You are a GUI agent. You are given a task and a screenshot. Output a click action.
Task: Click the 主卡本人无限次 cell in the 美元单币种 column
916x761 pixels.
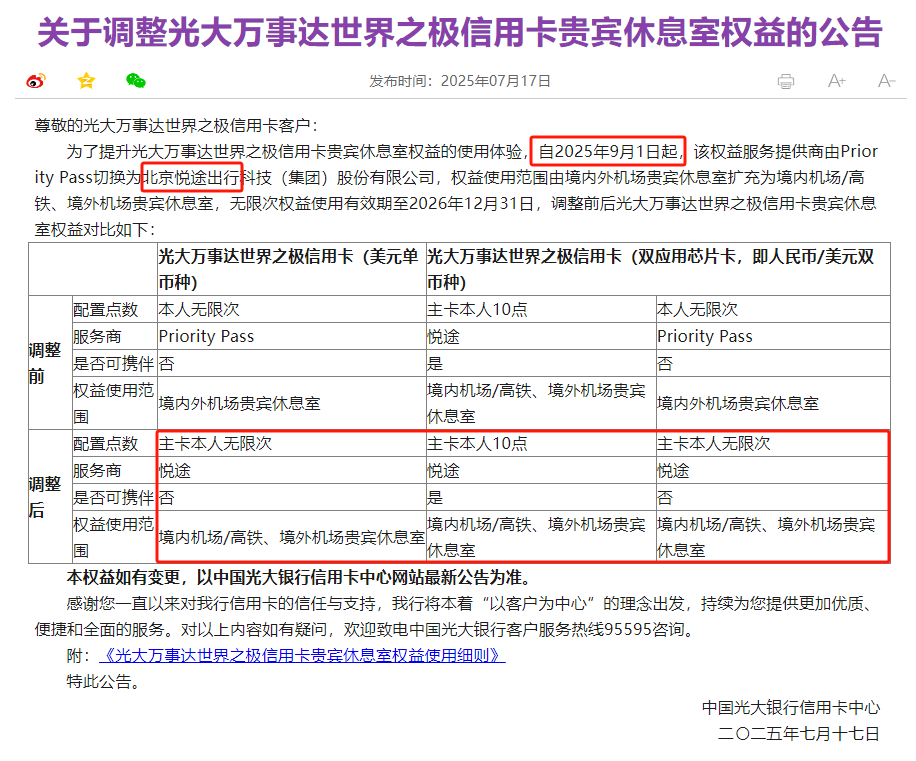tap(215, 443)
